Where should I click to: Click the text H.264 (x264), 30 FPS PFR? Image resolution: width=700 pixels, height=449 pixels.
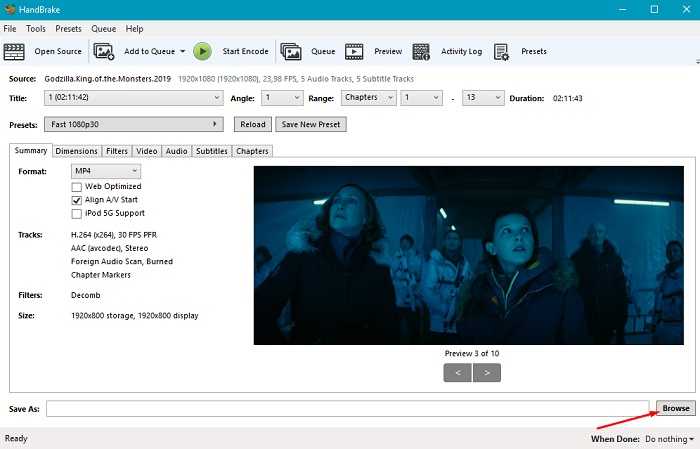point(114,235)
